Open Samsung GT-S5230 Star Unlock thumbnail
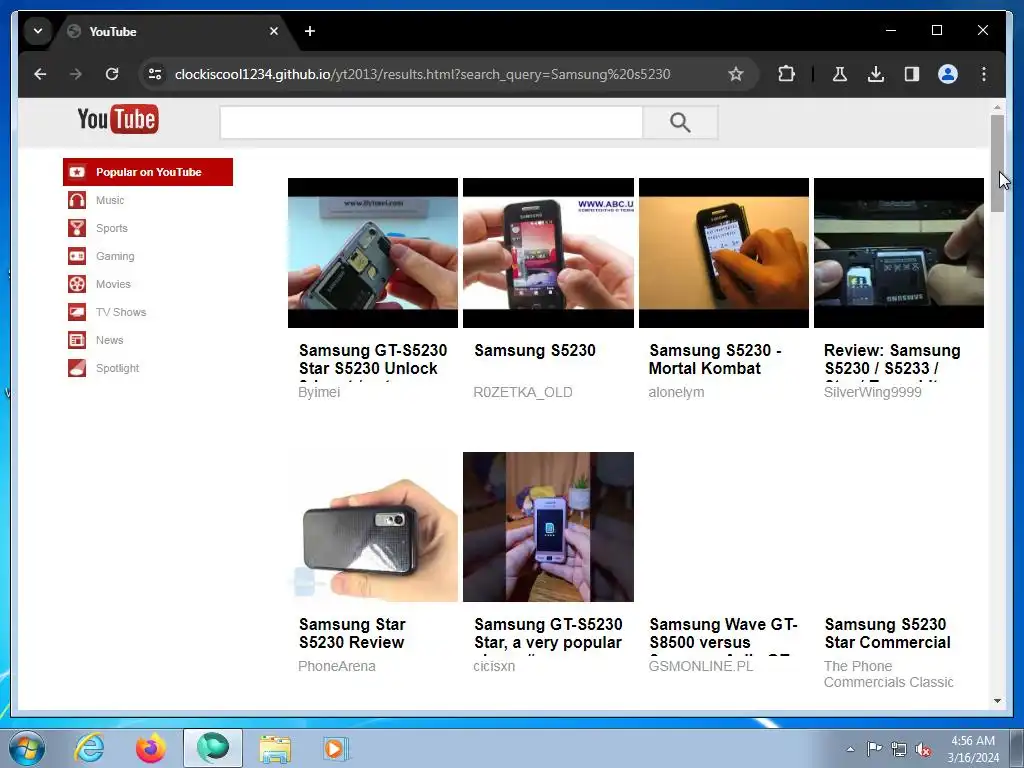This screenshot has width=1024, height=768. tap(373, 253)
